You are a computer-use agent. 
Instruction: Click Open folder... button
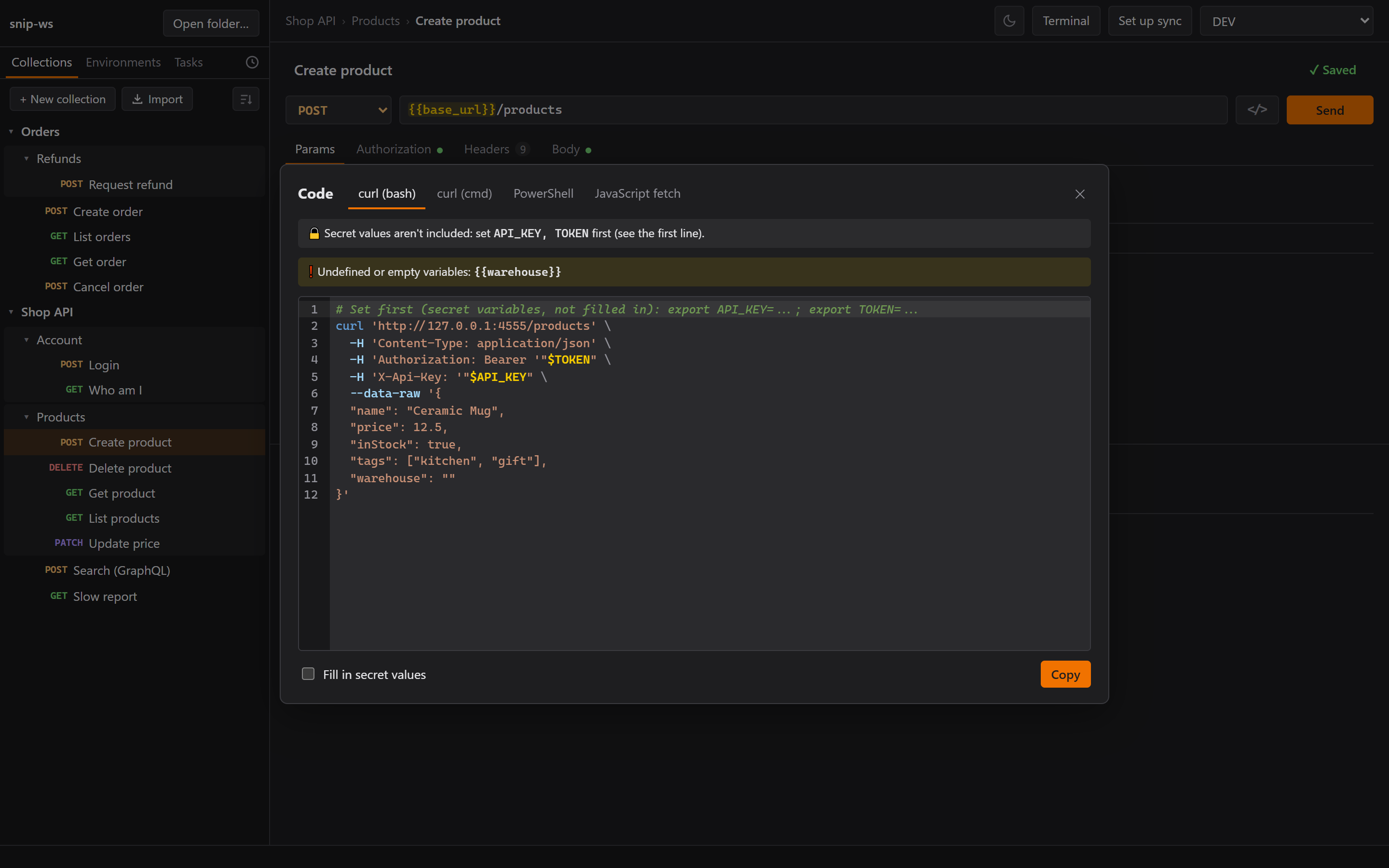[x=211, y=24]
